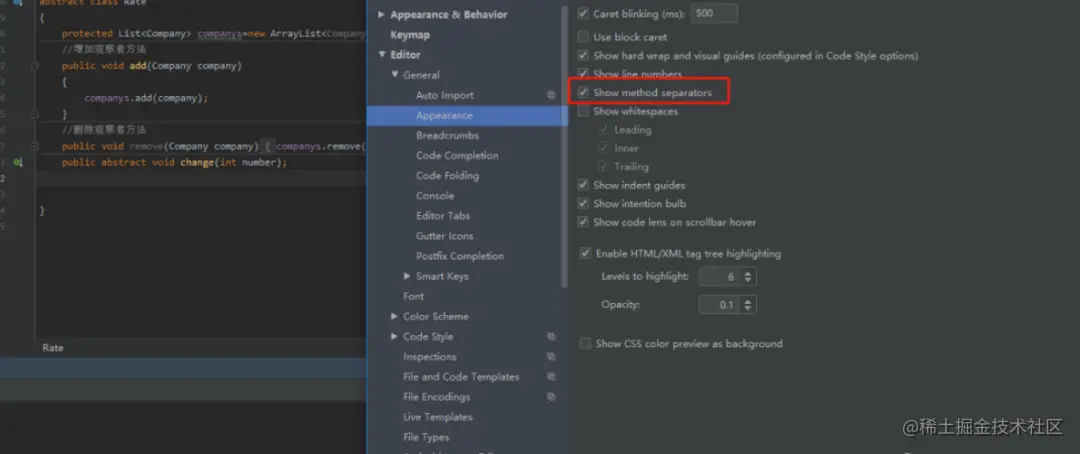Image resolution: width=1080 pixels, height=454 pixels.
Task: Toggle Show code lens on scrollbar hover
Action: pos(584,223)
